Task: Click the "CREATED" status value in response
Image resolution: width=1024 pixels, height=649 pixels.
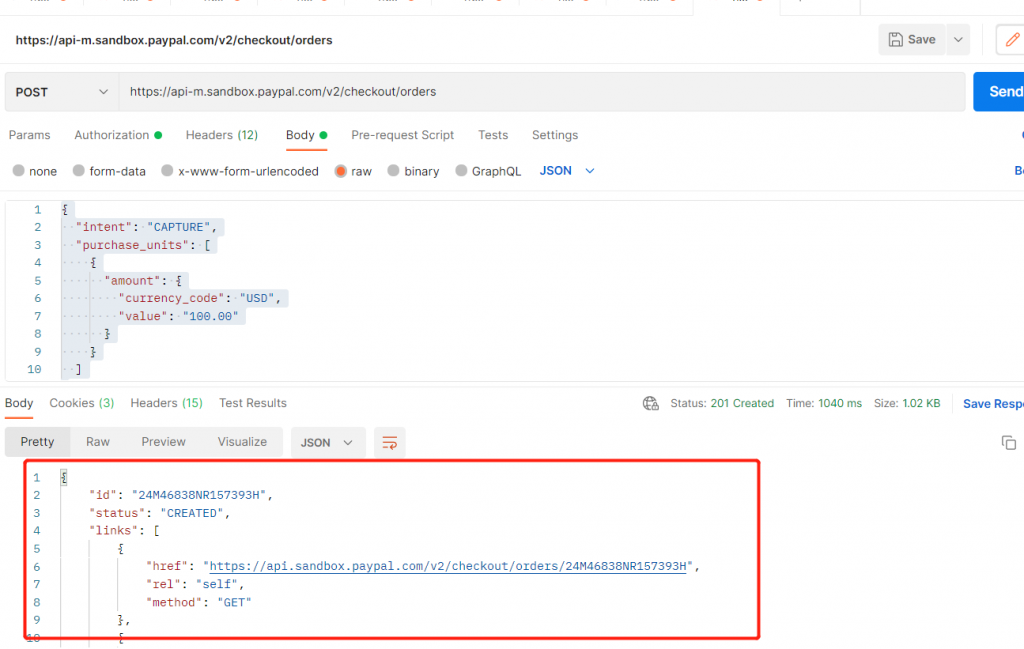Action: (x=192, y=513)
